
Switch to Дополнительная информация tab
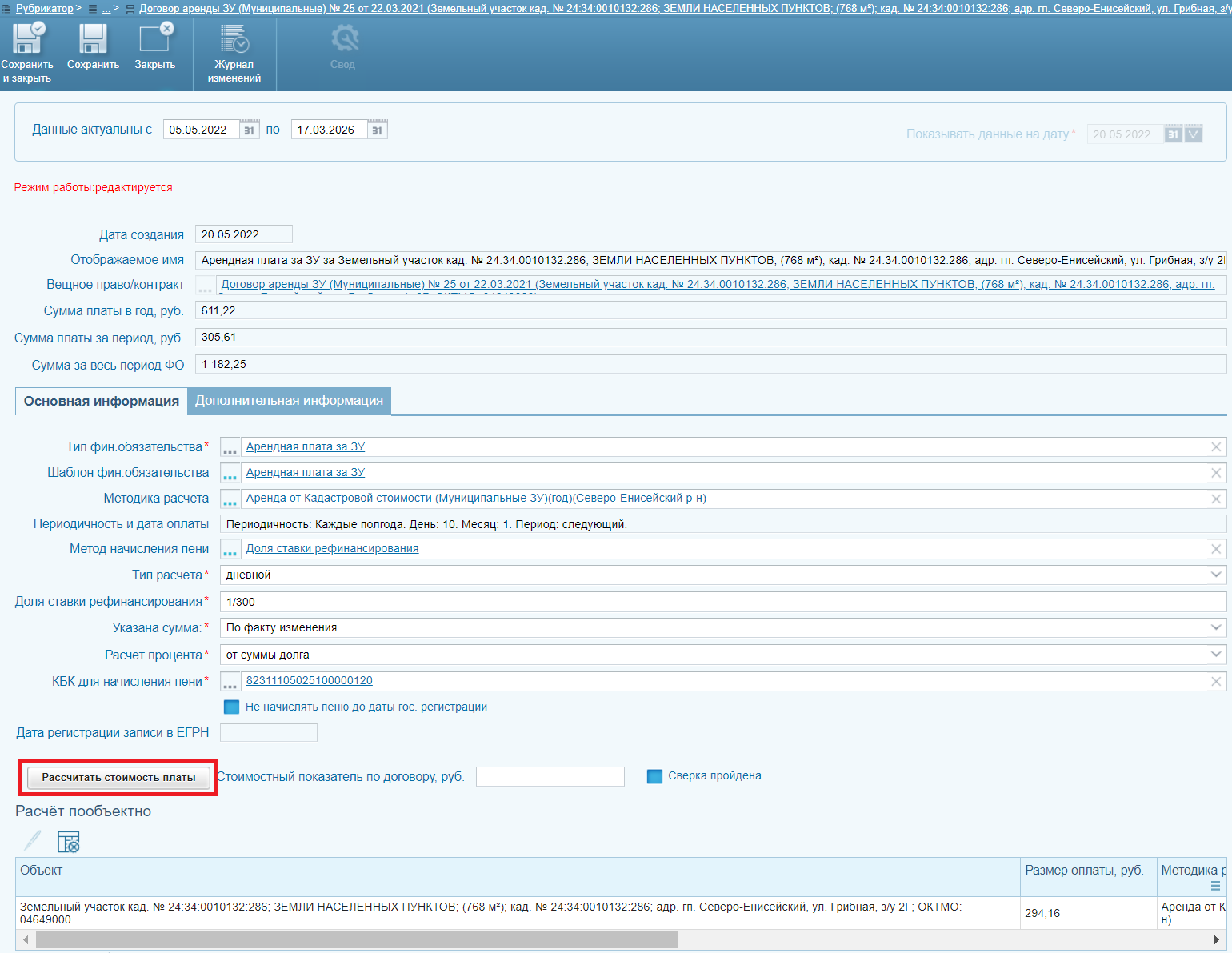click(289, 401)
